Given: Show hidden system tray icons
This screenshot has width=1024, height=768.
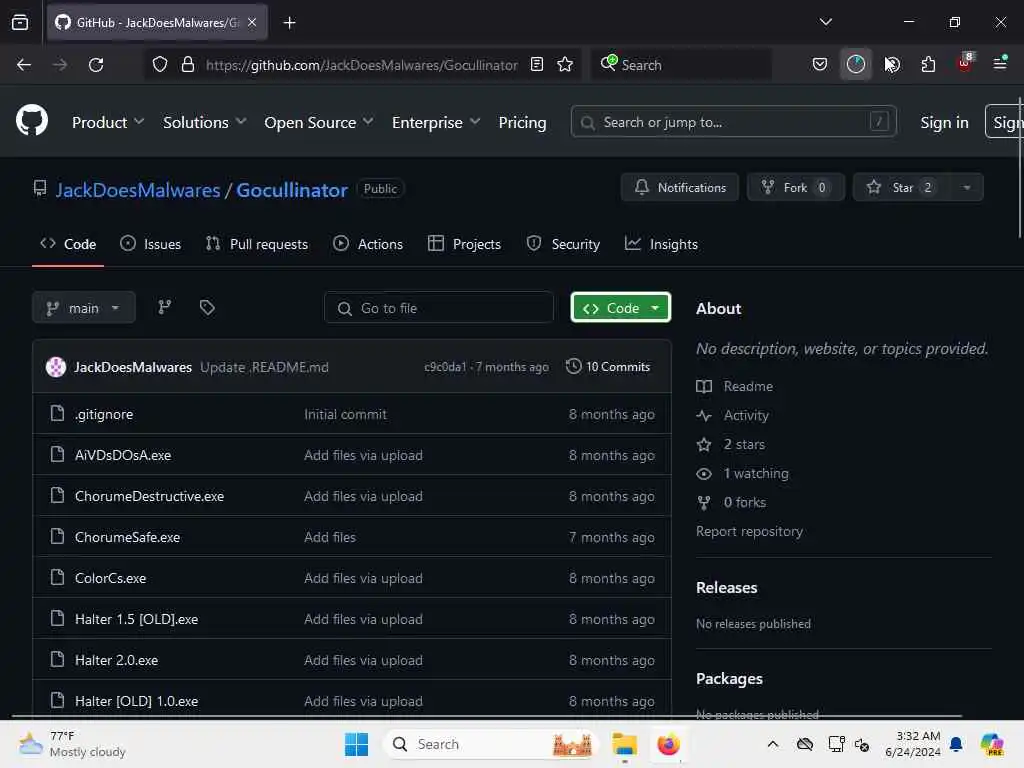Looking at the screenshot, I should click(x=773, y=744).
